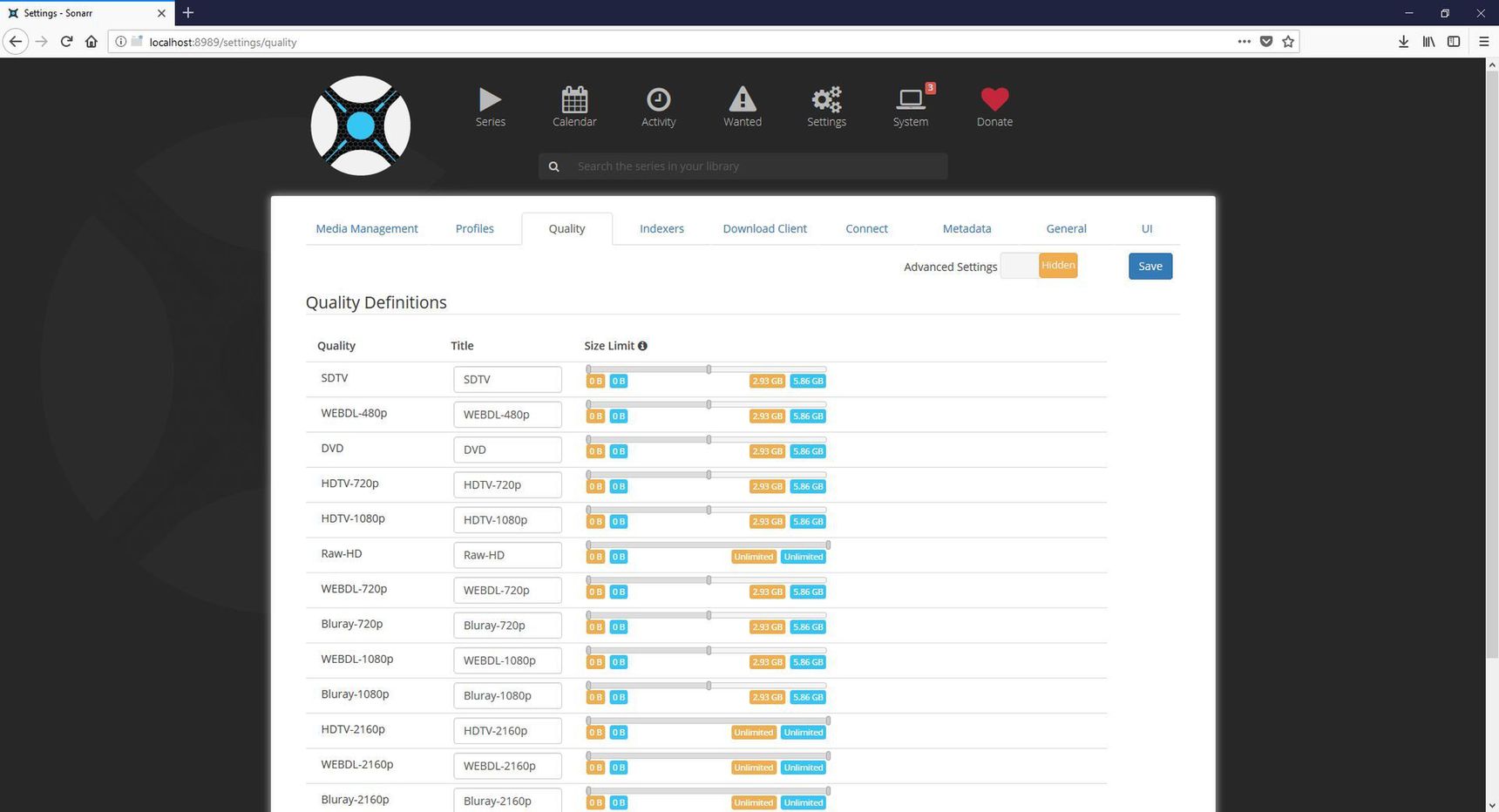Click the search magnifier icon

[x=553, y=166]
